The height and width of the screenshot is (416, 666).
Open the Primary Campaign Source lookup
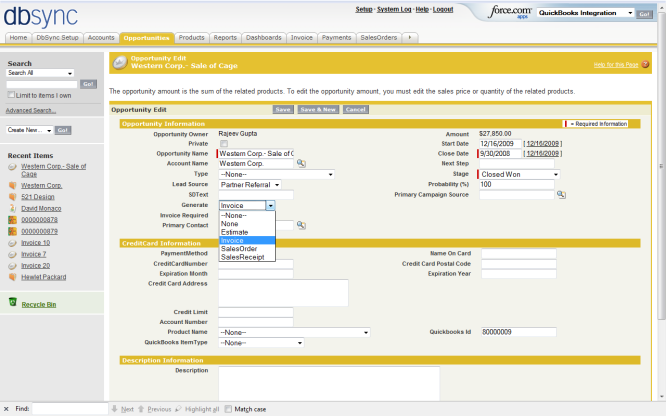pos(561,194)
